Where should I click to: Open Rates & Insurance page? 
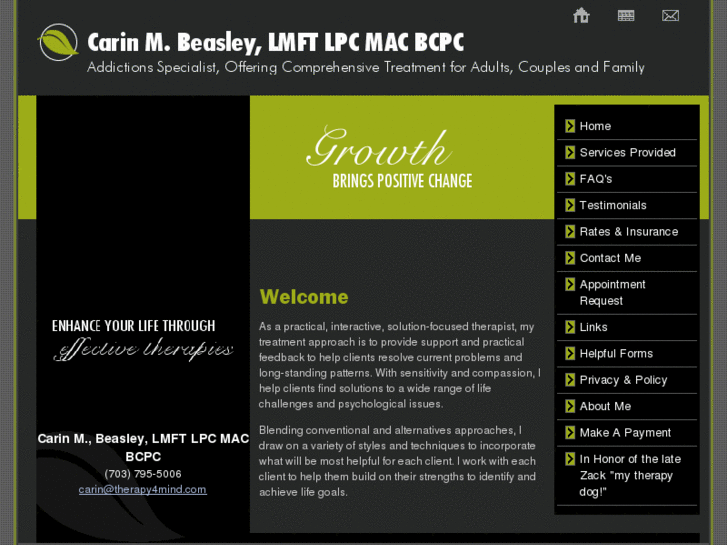click(629, 232)
